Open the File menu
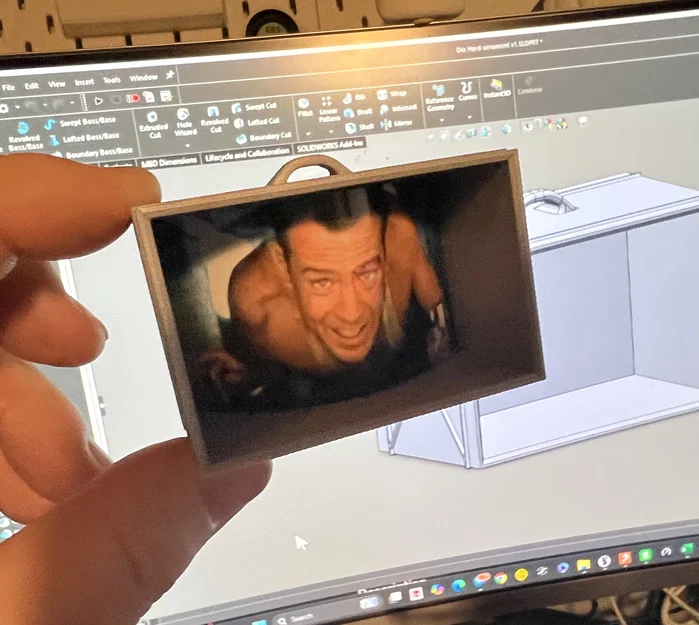This screenshot has height=625, width=699. click(8, 87)
